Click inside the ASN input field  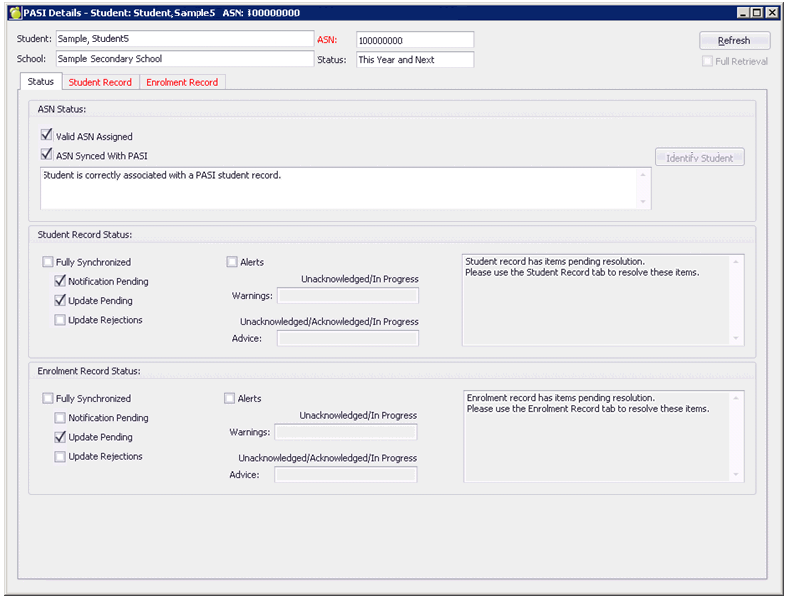(414, 40)
